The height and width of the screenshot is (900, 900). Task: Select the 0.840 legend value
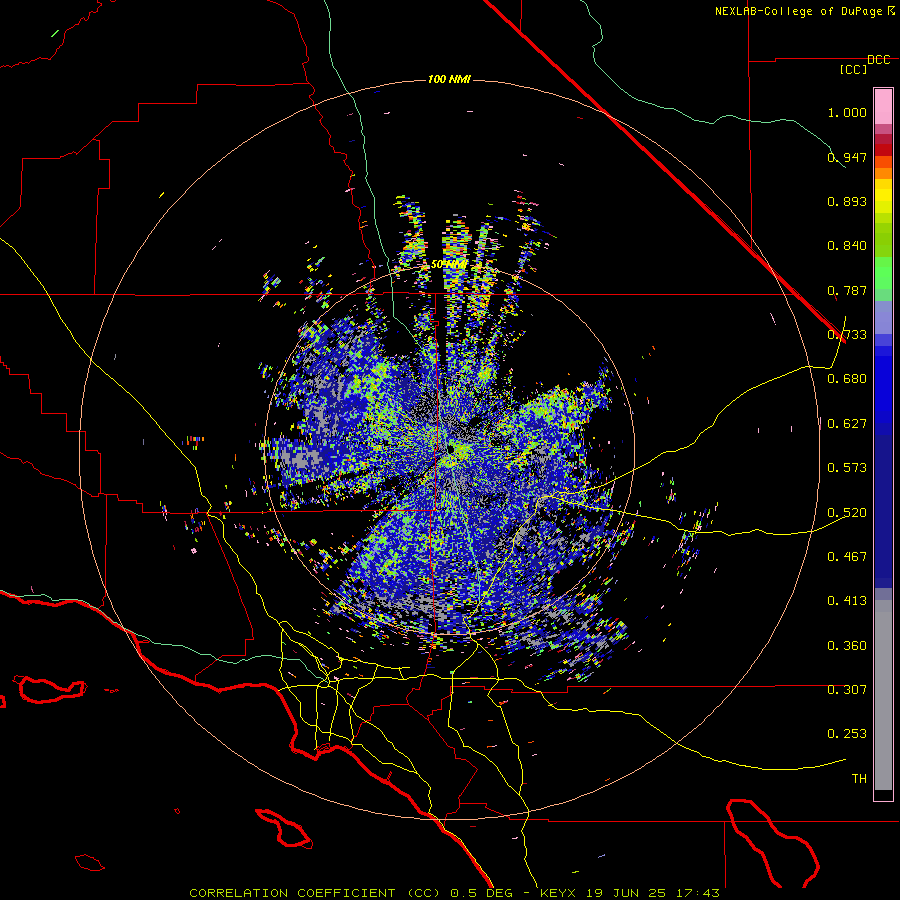[x=847, y=246]
